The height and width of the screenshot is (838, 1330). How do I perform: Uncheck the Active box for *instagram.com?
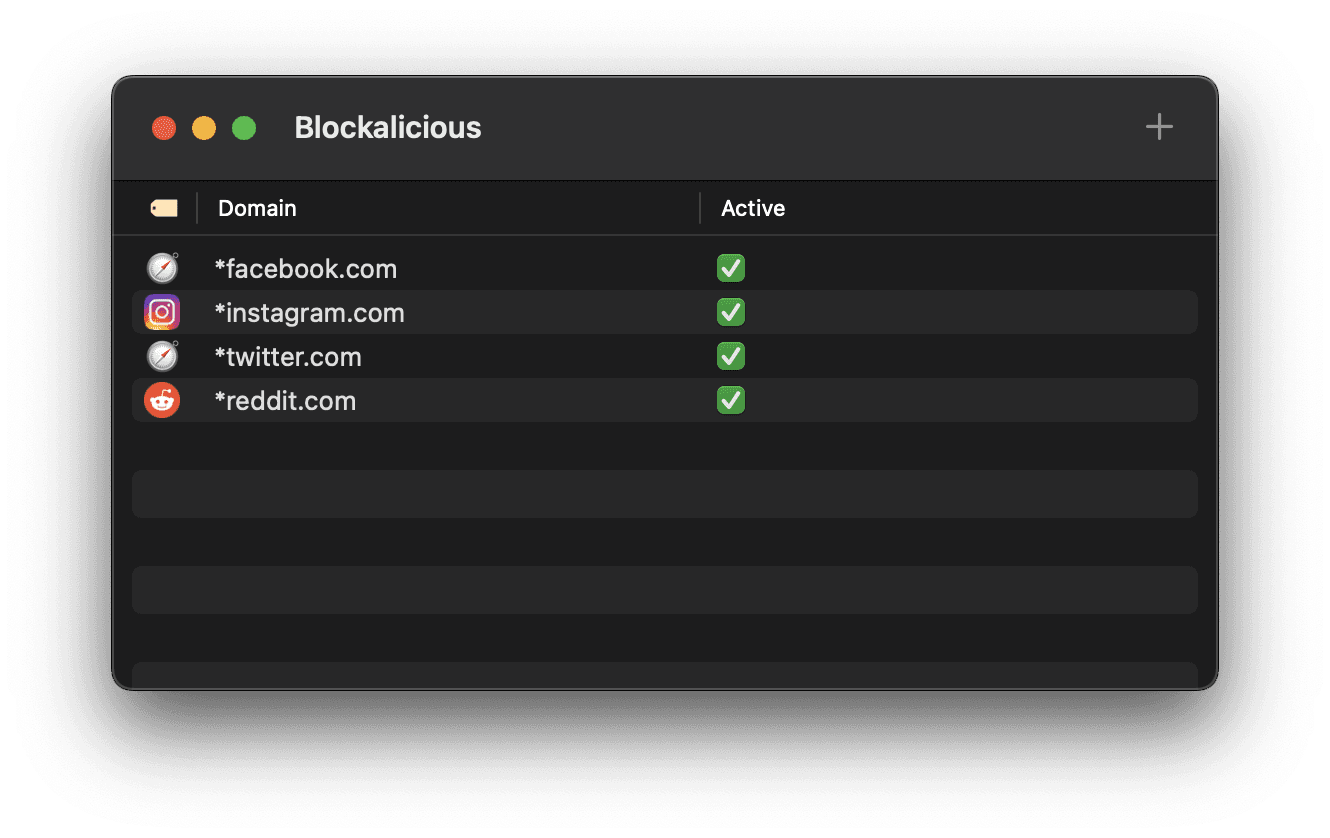pos(730,312)
